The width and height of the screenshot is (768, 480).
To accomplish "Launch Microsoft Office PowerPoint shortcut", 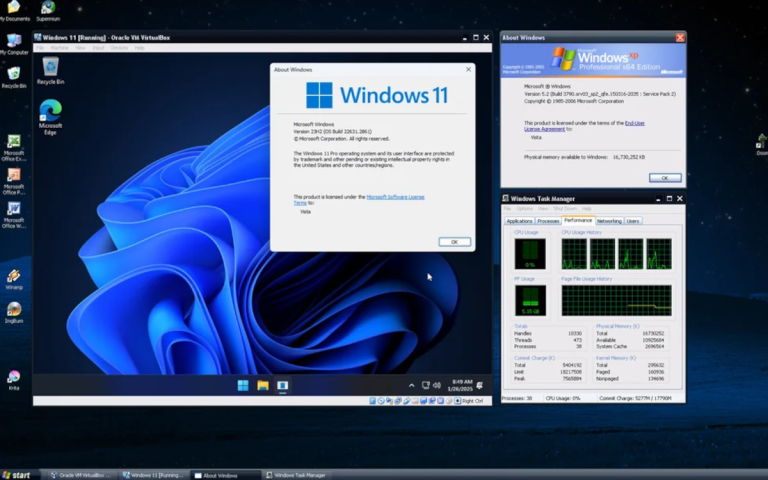I will pos(14,181).
